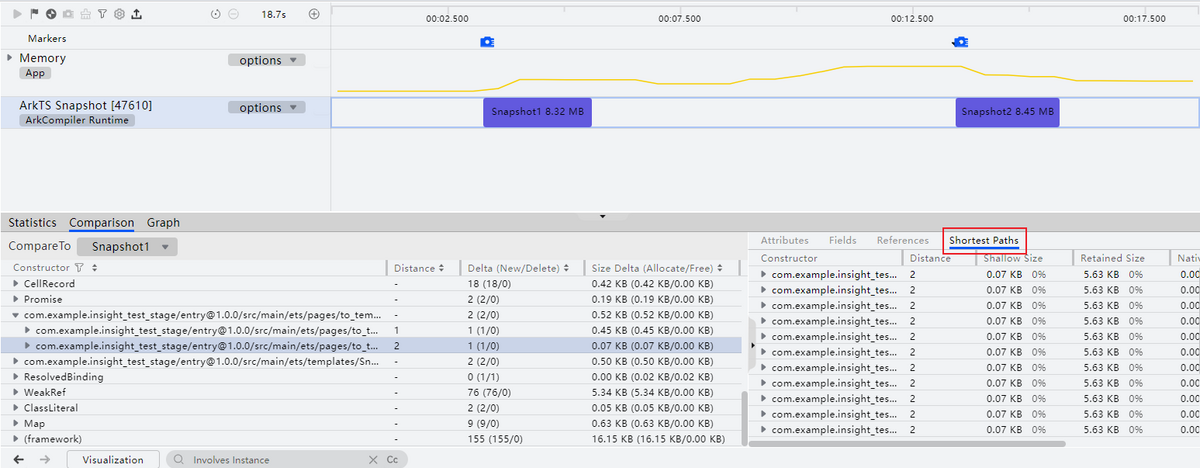
Task: Click the back arrow navigation icon
Action: point(18,459)
